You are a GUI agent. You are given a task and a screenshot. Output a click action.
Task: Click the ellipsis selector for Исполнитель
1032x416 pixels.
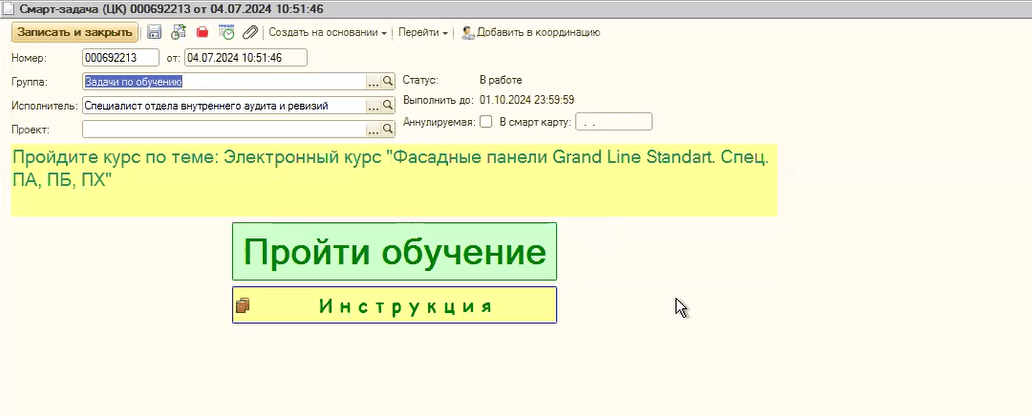point(374,105)
